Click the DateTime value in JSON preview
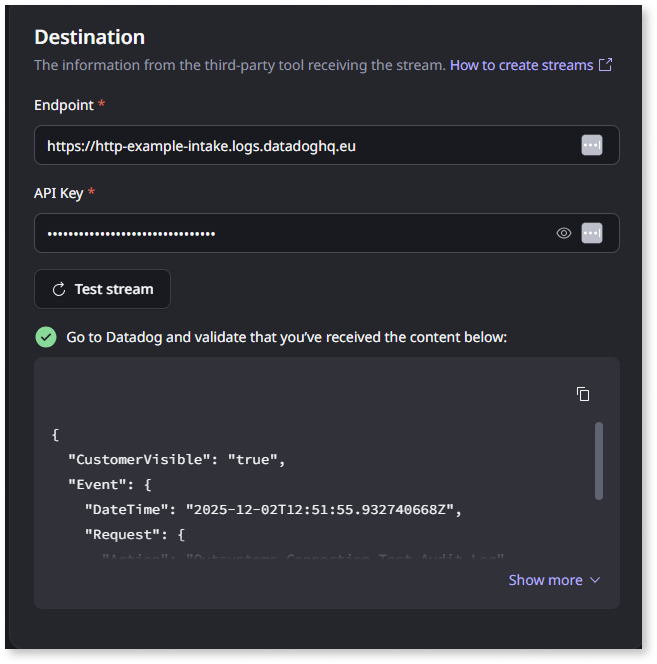The height and width of the screenshot is (664, 657). click(x=320, y=509)
